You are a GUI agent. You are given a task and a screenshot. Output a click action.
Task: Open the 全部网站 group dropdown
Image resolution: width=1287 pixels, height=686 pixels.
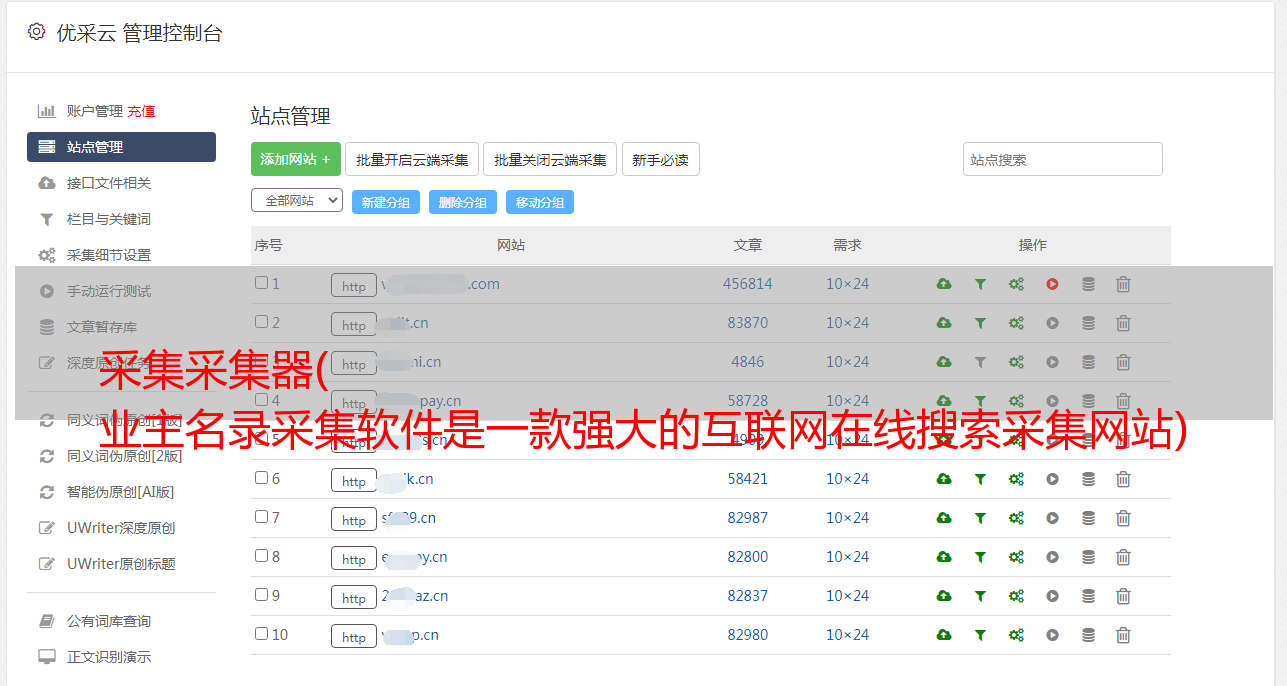tap(297, 200)
